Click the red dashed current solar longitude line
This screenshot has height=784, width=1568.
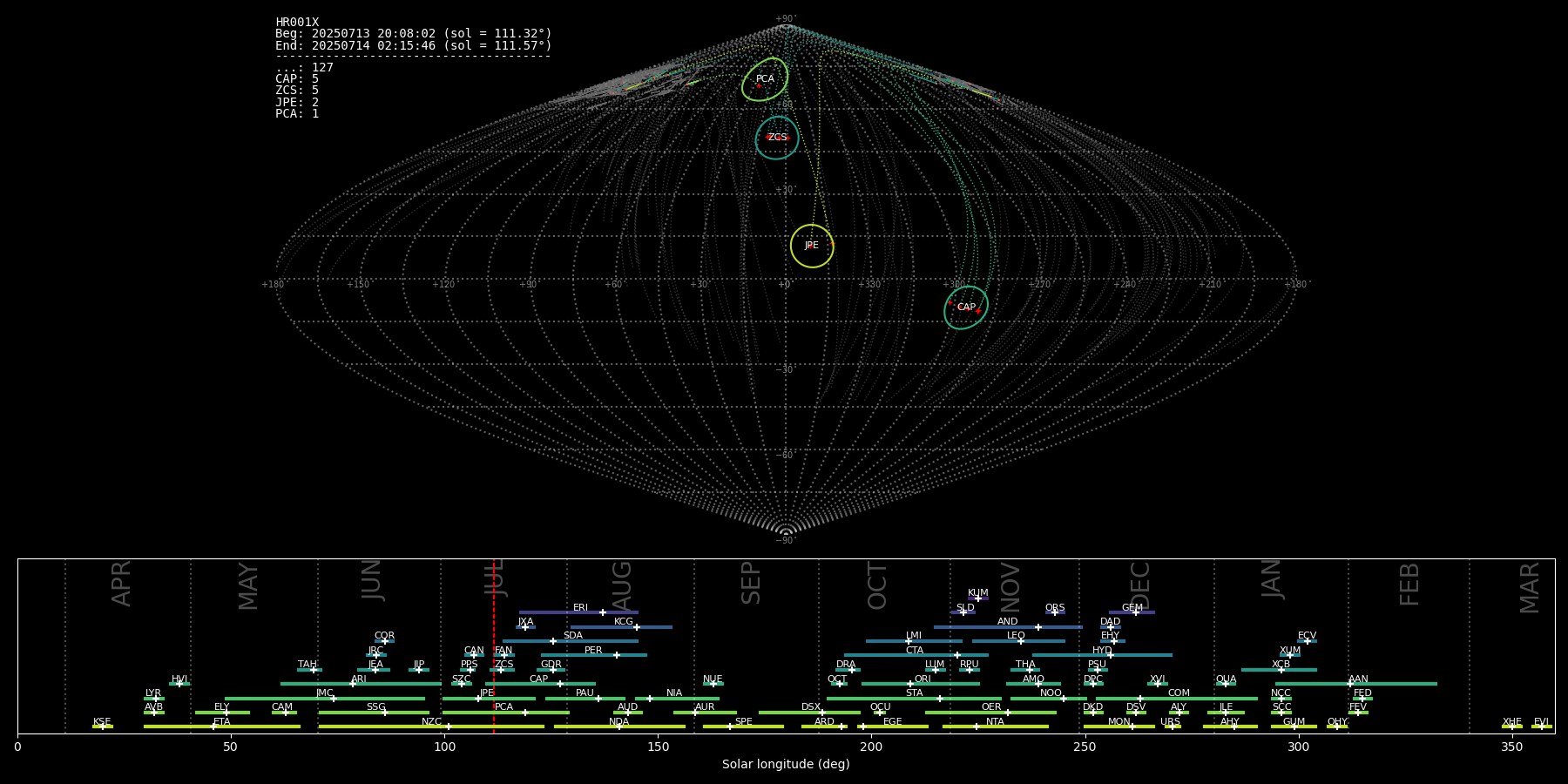(494, 645)
